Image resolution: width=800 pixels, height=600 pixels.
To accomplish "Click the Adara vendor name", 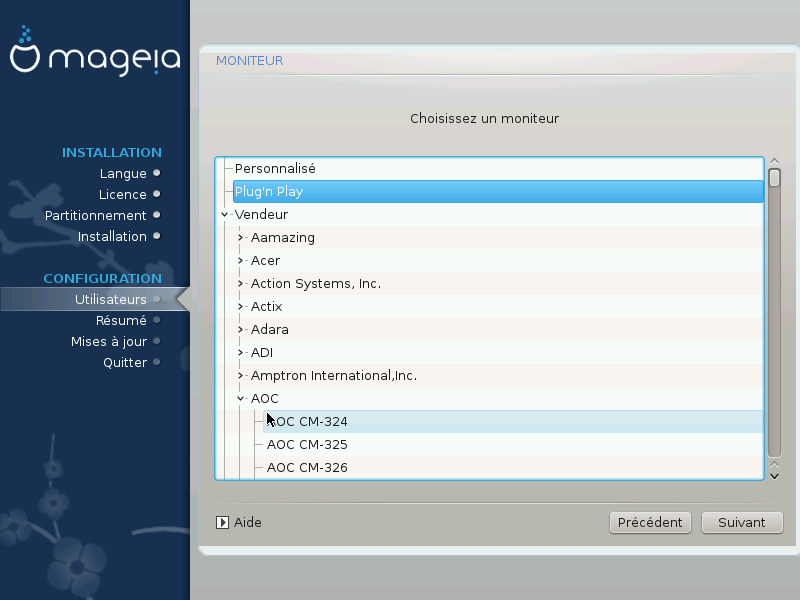I will tap(269, 330).
